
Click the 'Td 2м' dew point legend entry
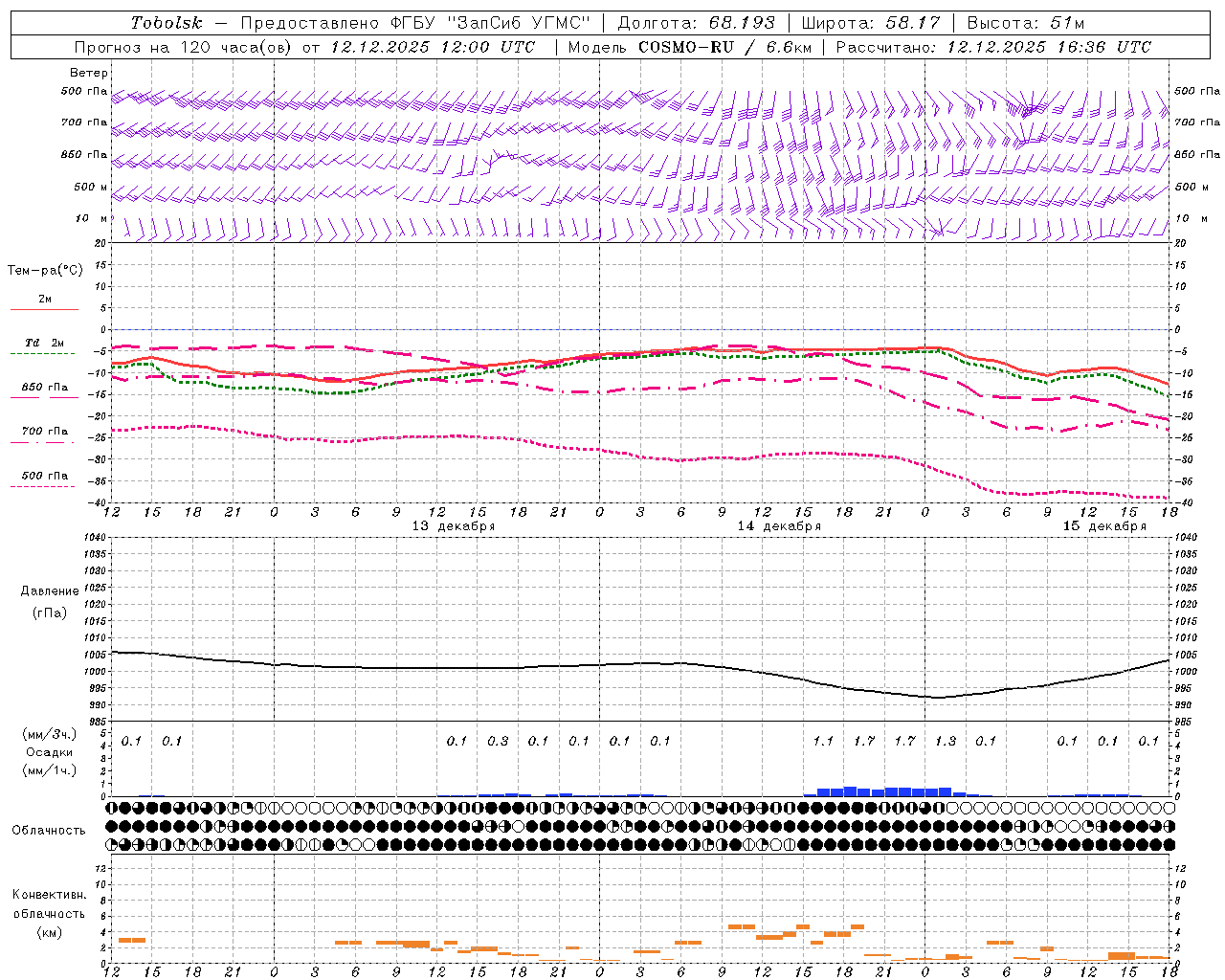coord(45,343)
